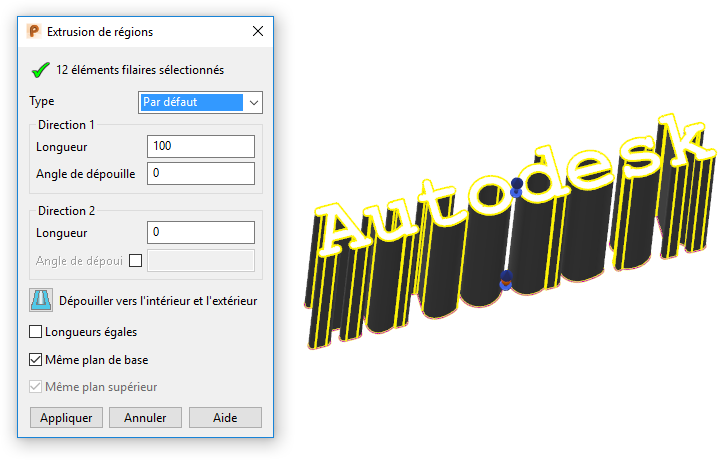The height and width of the screenshot is (460, 727).
Task: Click the Dépouiller vers l'intérieur et l'extérieur label
Action: (158, 301)
